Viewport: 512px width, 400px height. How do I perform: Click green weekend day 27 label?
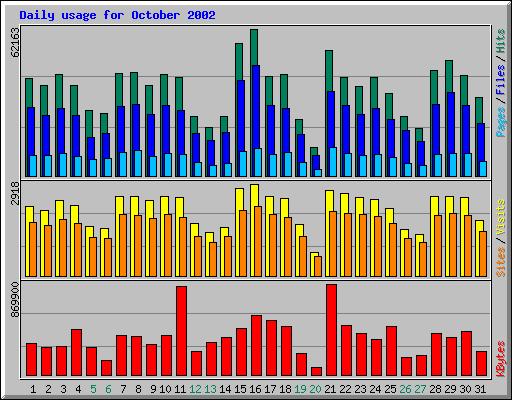420,389
